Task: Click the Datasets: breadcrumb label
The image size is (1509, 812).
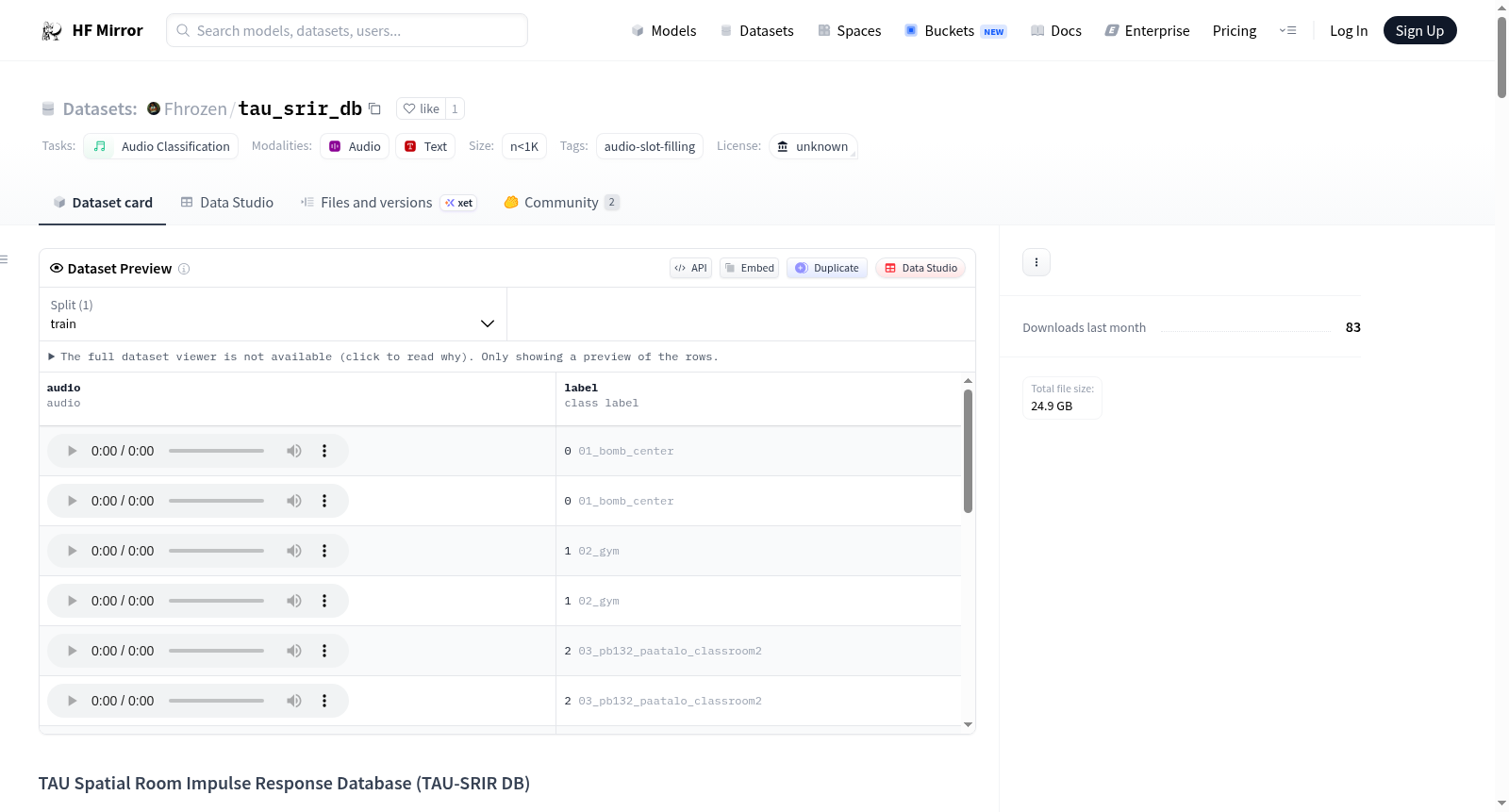Action: pyautogui.click(x=100, y=108)
